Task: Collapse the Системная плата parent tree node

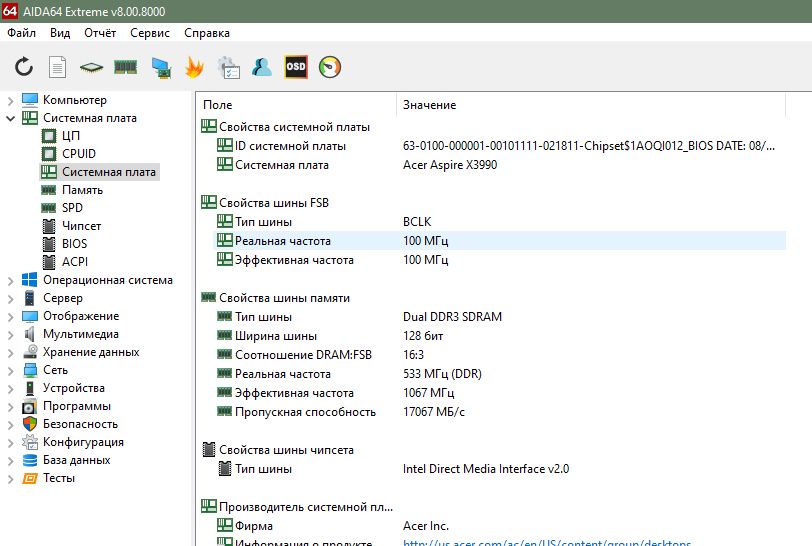Action: pos(10,118)
